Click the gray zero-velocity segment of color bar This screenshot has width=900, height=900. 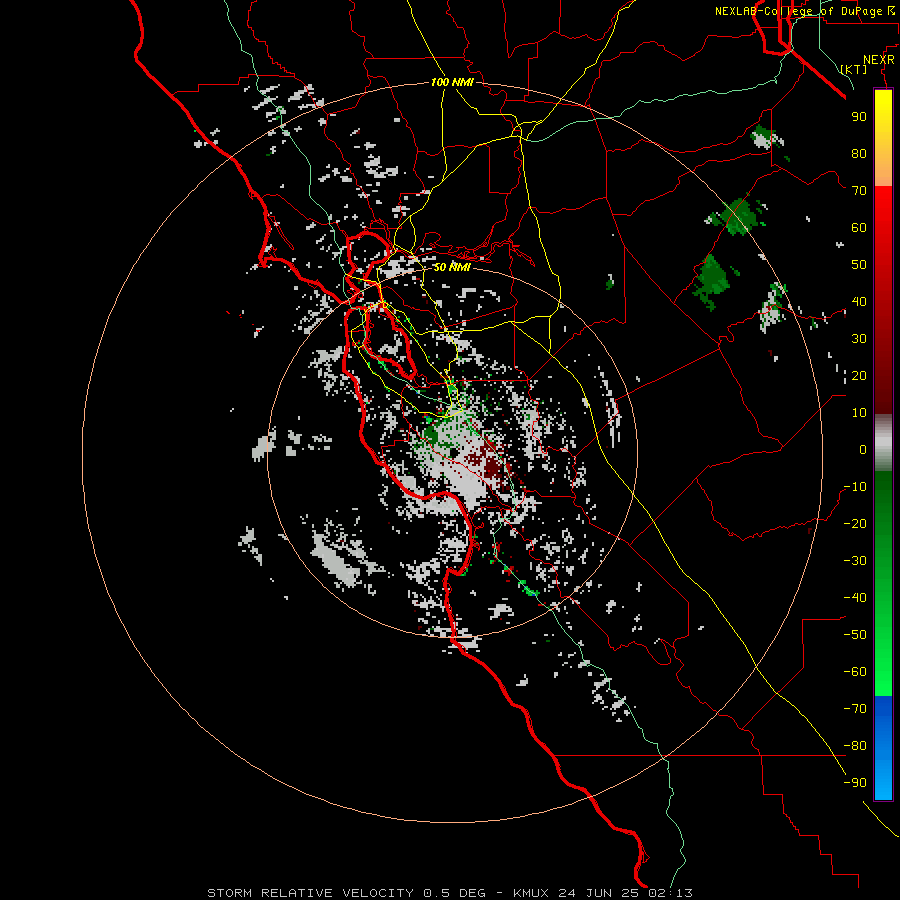pos(883,443)
